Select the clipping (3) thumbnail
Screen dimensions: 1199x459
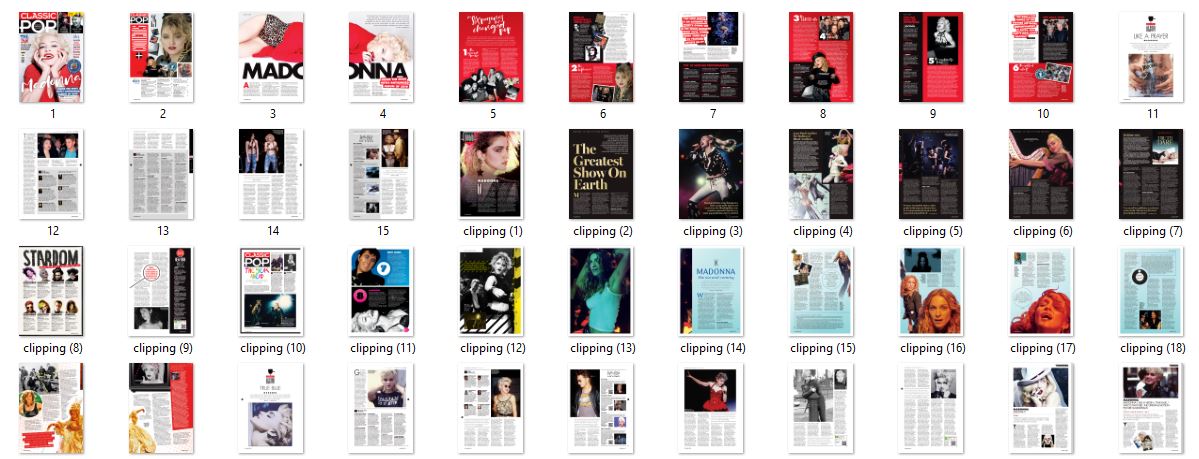coord(712,174)
